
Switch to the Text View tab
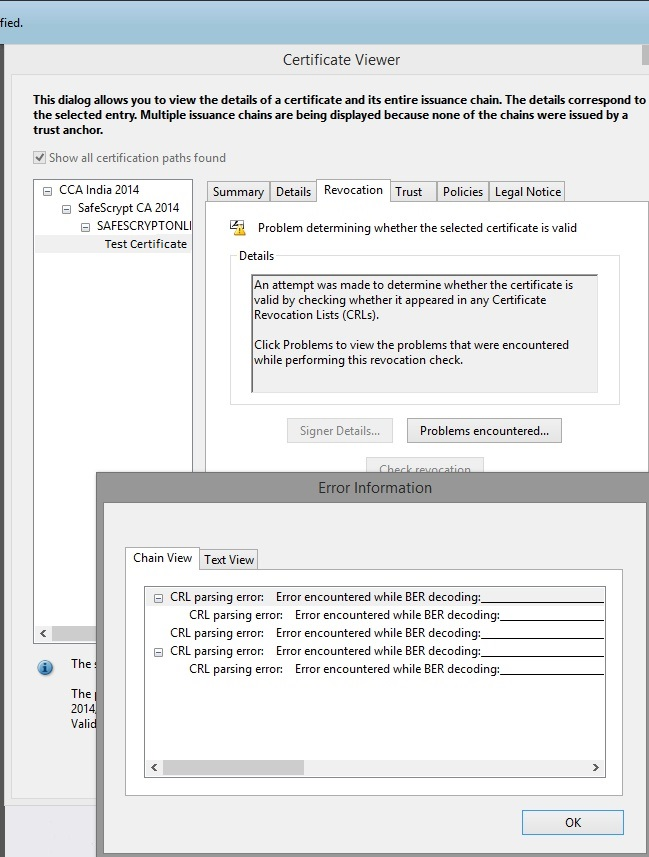pyautogui.click(x=229, y=560)
